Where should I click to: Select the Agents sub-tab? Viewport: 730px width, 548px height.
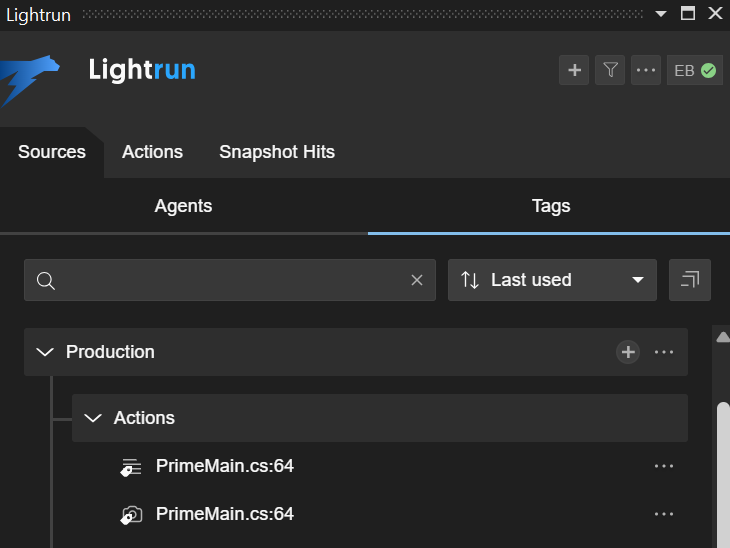183,206
